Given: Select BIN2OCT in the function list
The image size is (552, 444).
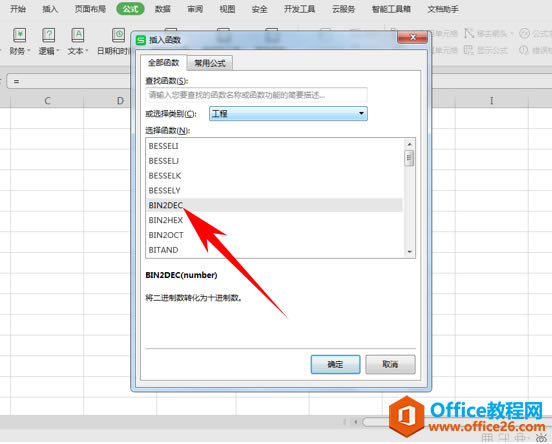Looking at the screenshot, I should tap(274, 235).
